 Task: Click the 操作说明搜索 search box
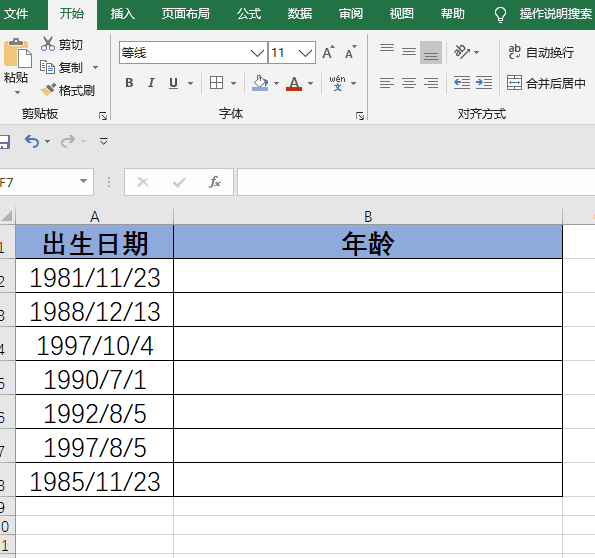coord(556,14)
